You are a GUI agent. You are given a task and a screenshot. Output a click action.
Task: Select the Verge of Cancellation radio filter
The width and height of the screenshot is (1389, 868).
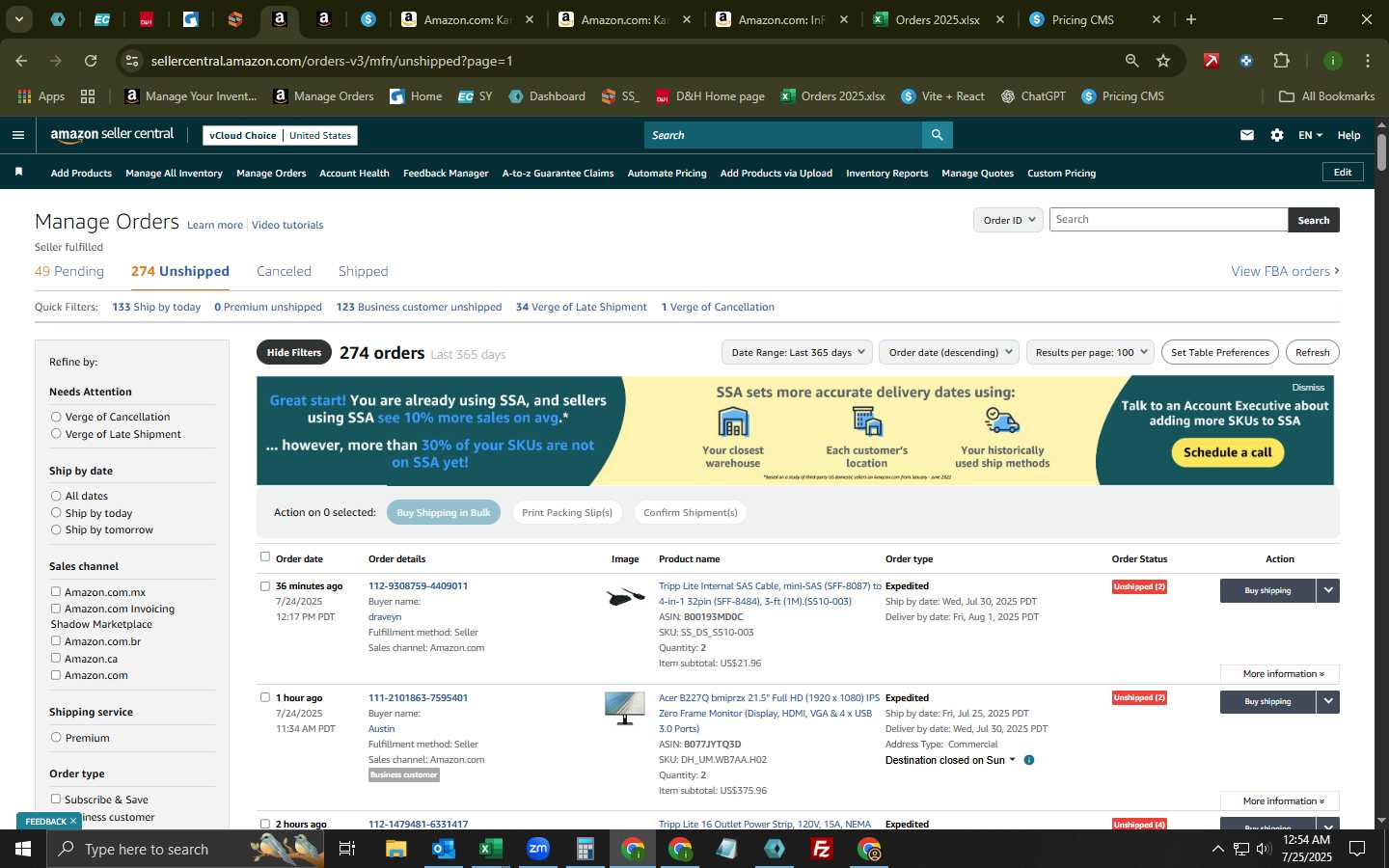(x=56, y=417)
